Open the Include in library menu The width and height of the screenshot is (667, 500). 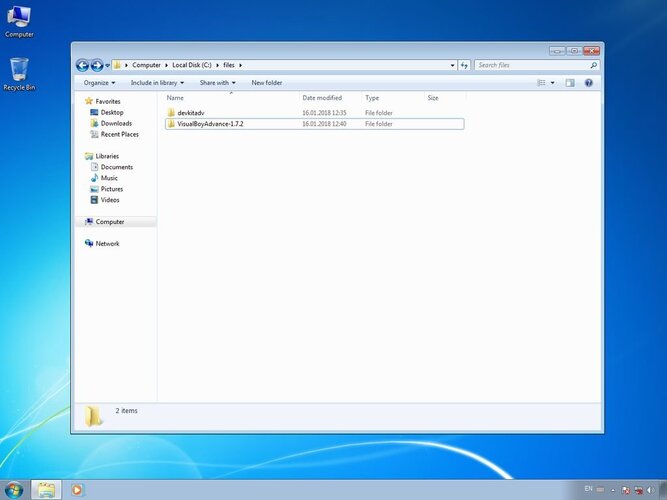click(x=157, y=83)
